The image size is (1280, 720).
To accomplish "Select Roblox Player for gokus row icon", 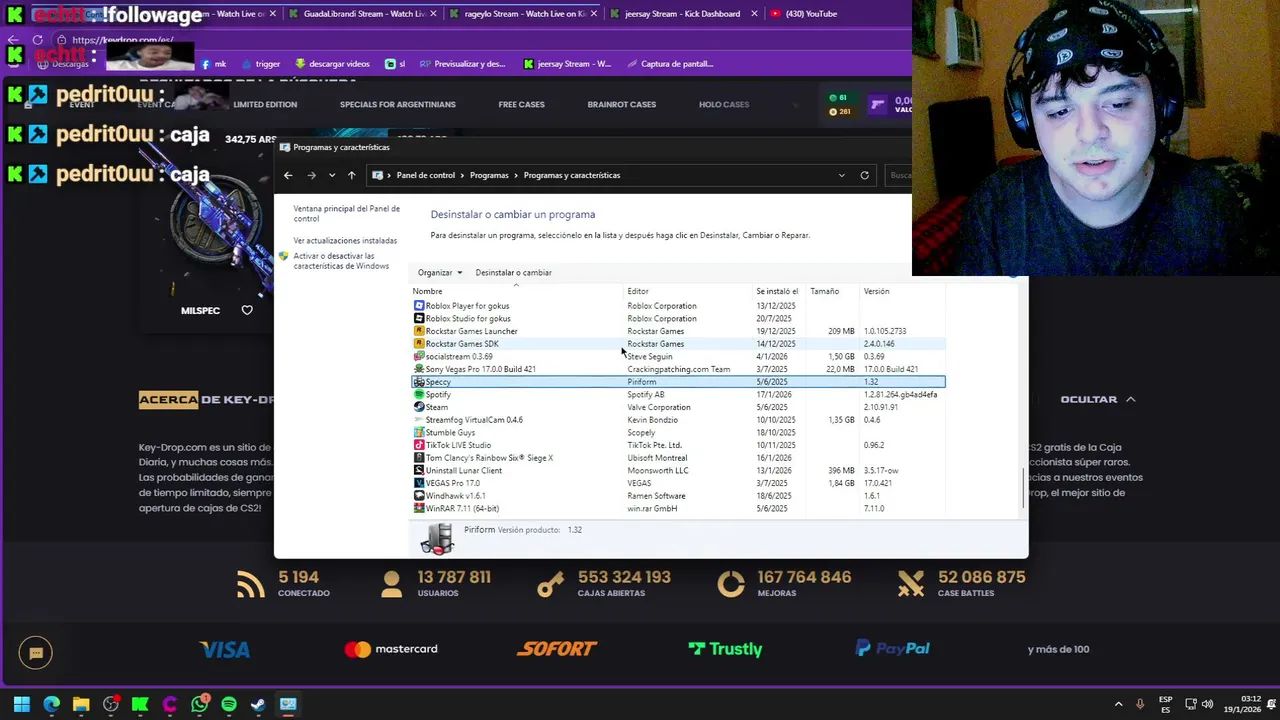I will pos(419,306).
